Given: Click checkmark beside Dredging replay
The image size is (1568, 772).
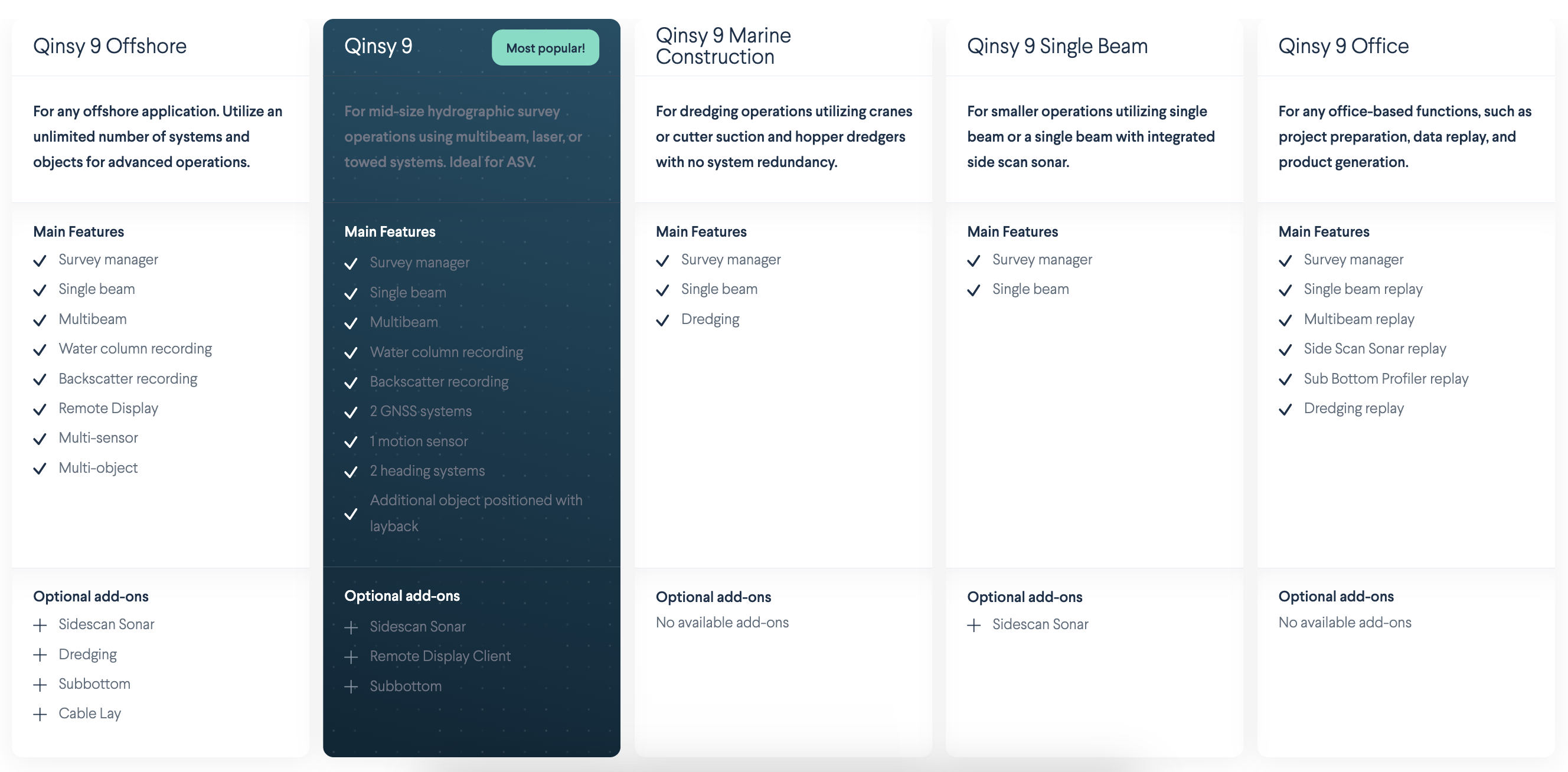Looking at the screenshot, I should [1285, 410].
